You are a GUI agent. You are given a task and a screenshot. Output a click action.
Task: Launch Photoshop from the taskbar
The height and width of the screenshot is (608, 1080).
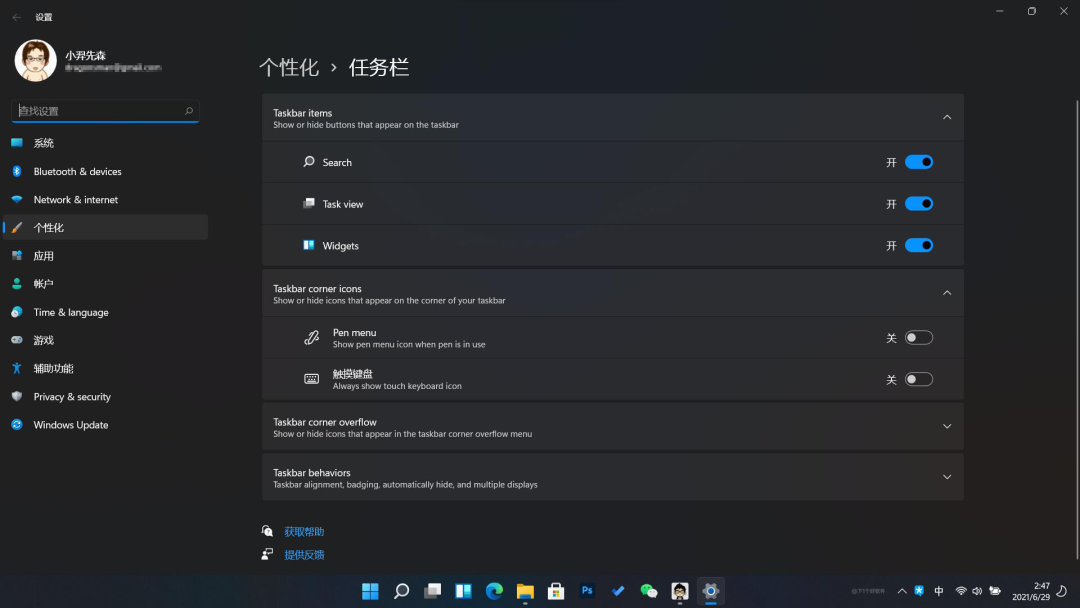coord(587,591)
